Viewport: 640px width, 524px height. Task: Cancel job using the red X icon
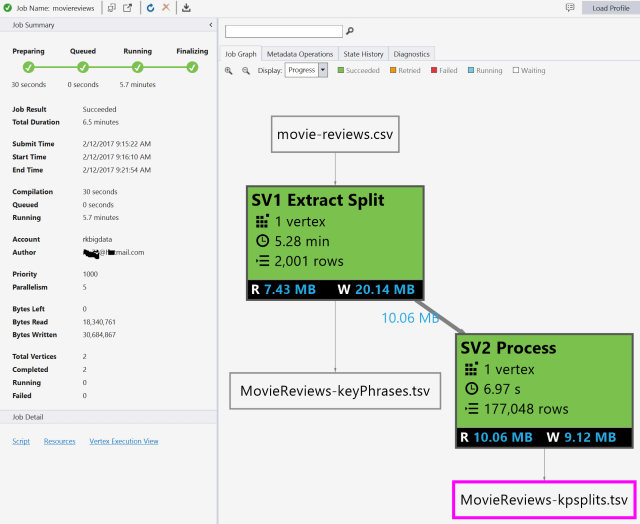click(166, 8)
